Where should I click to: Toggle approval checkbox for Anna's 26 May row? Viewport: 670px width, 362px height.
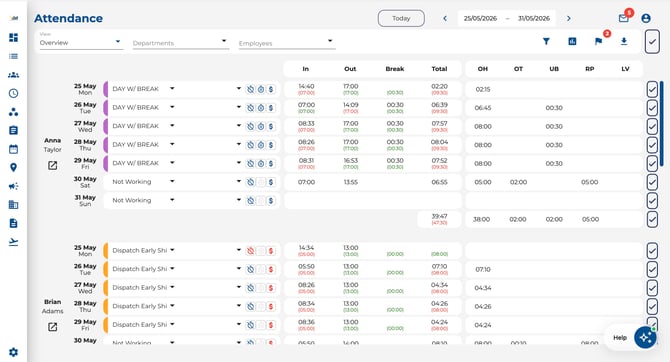pos(652,108)
